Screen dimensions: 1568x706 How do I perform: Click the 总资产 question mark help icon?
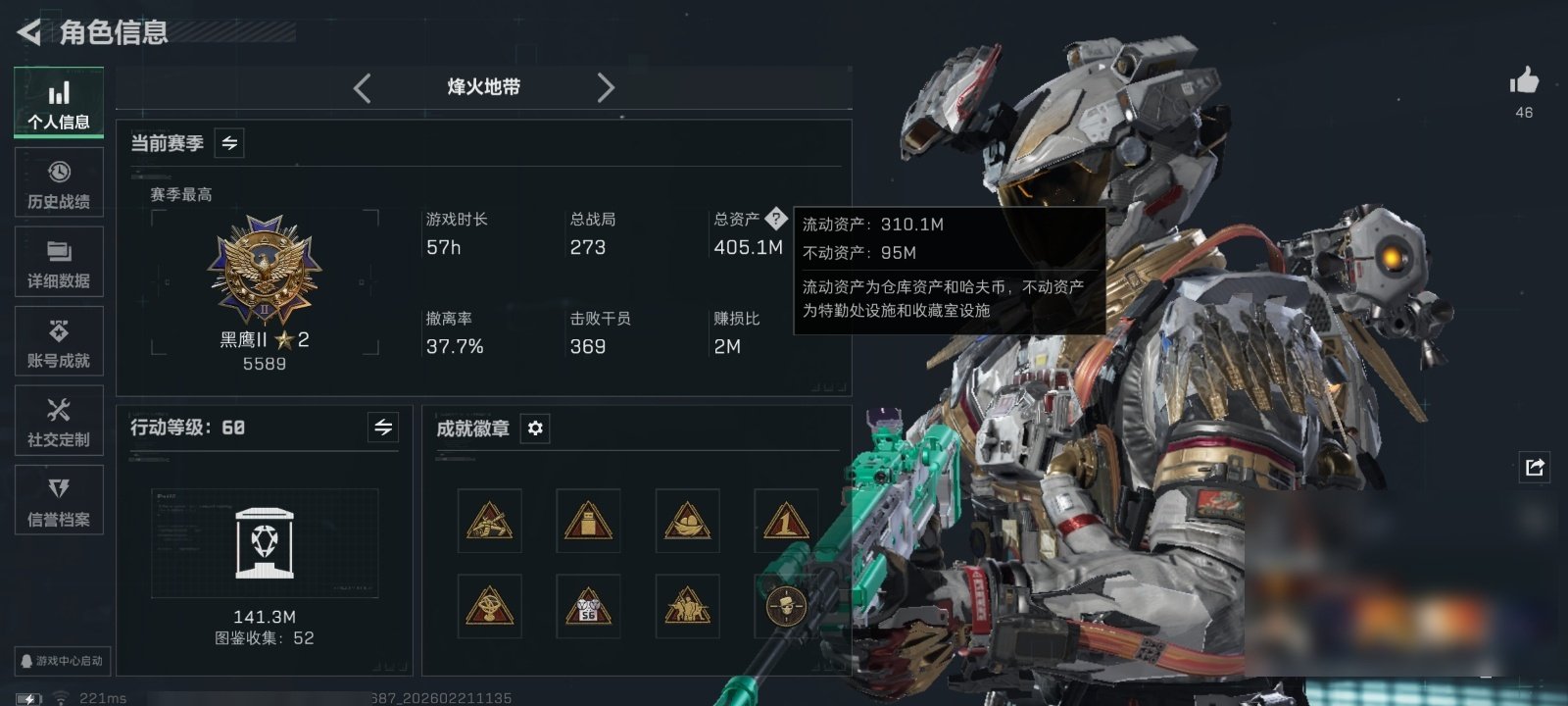click(775, 219)
